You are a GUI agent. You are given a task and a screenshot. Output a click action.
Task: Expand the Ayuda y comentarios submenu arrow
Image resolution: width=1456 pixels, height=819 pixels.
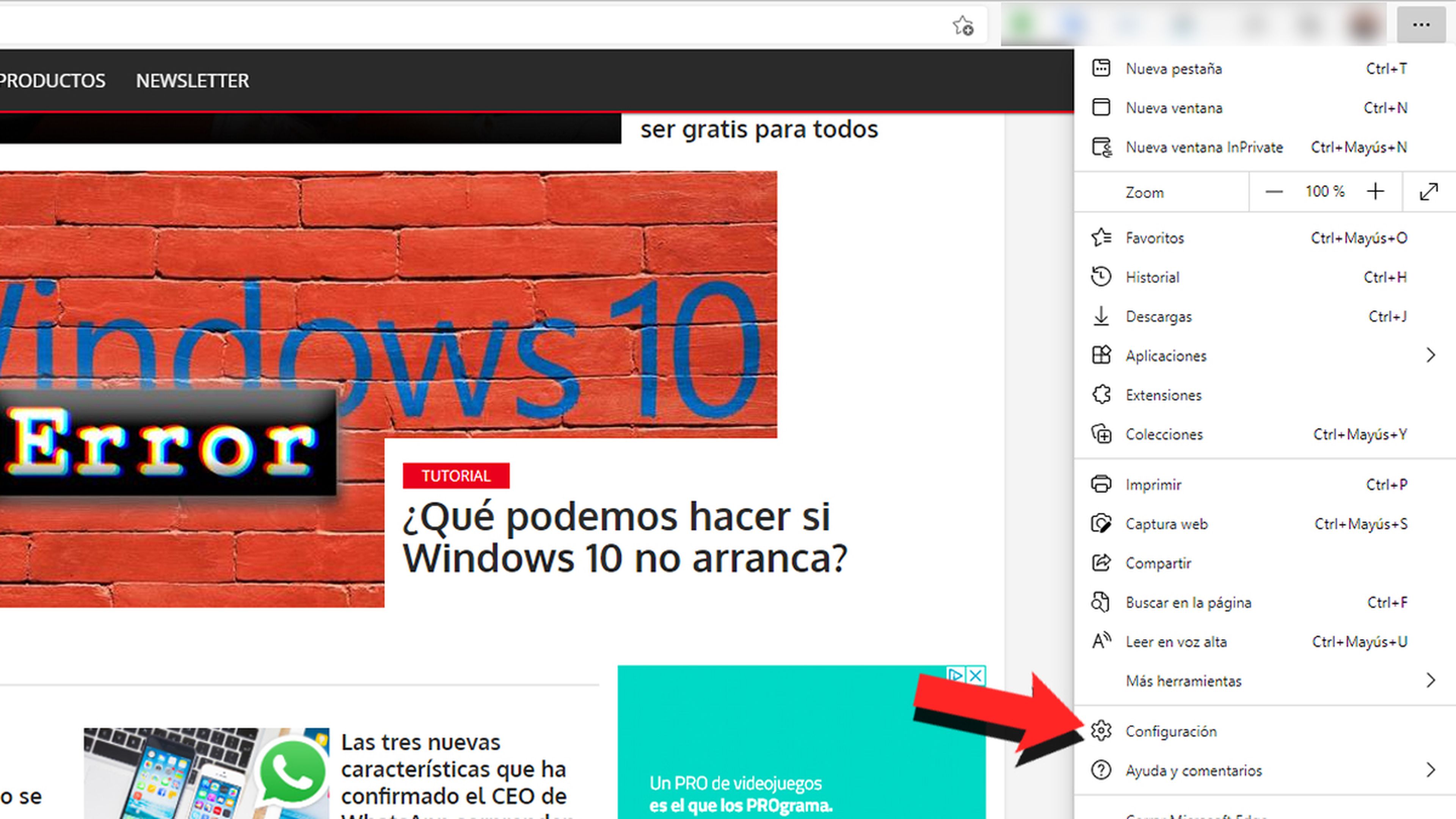[x=1431, y=770]
